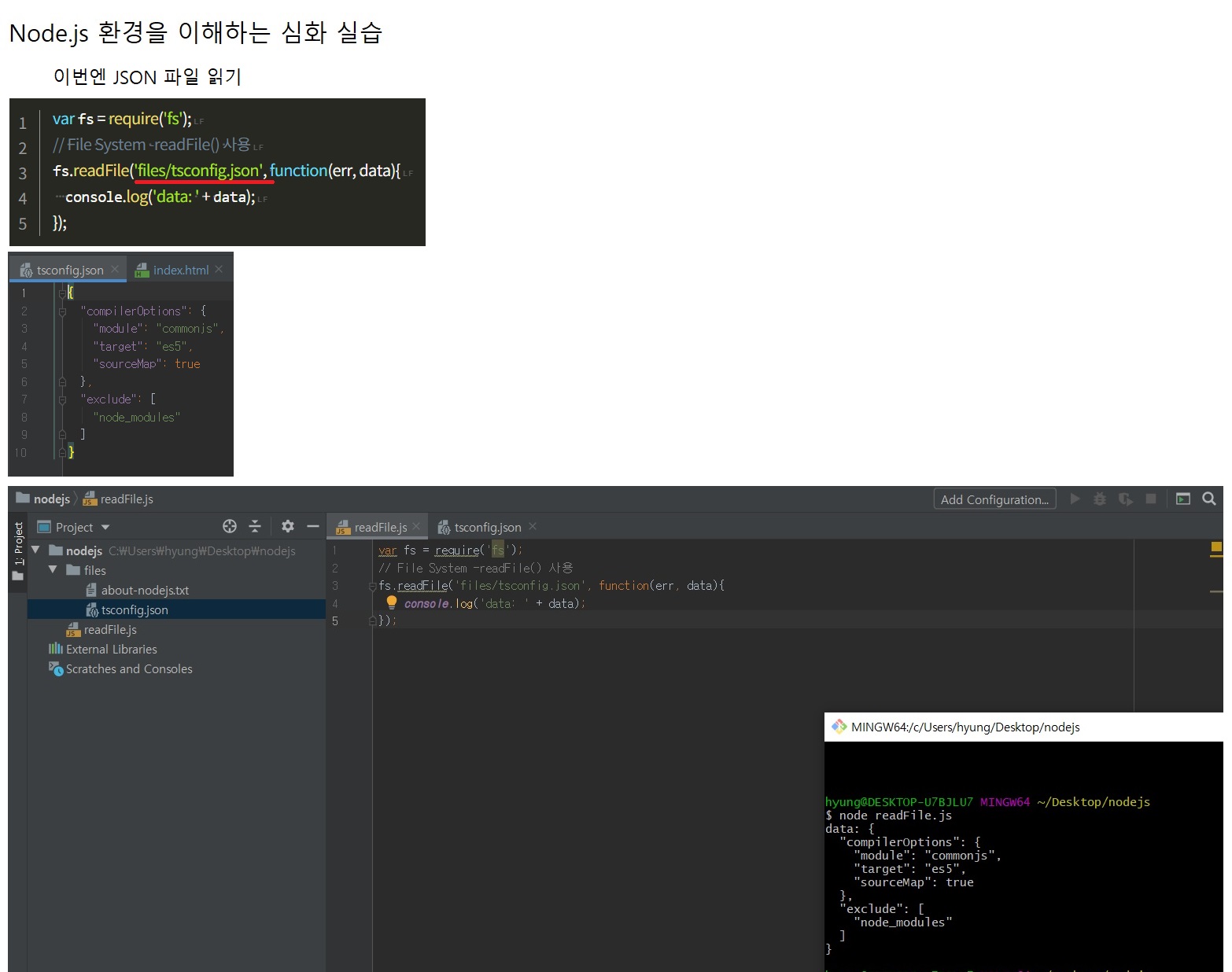Click the Run (play) icon in toolbar
Image resolution: width=1232 pixels, height=972 pixels.
1075,499
